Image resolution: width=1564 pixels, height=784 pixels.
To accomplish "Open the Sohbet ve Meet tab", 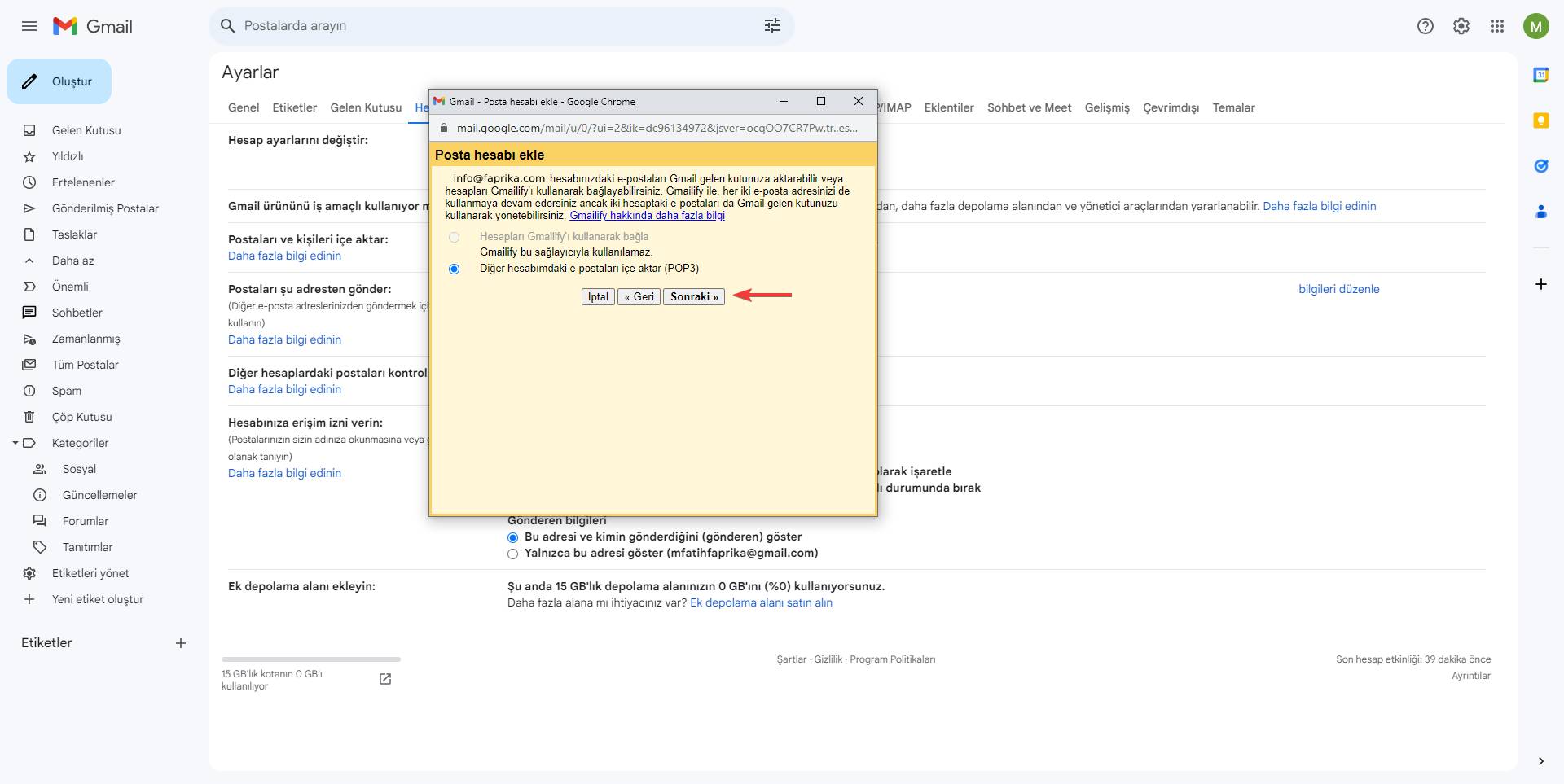I will coord(1030,107).
